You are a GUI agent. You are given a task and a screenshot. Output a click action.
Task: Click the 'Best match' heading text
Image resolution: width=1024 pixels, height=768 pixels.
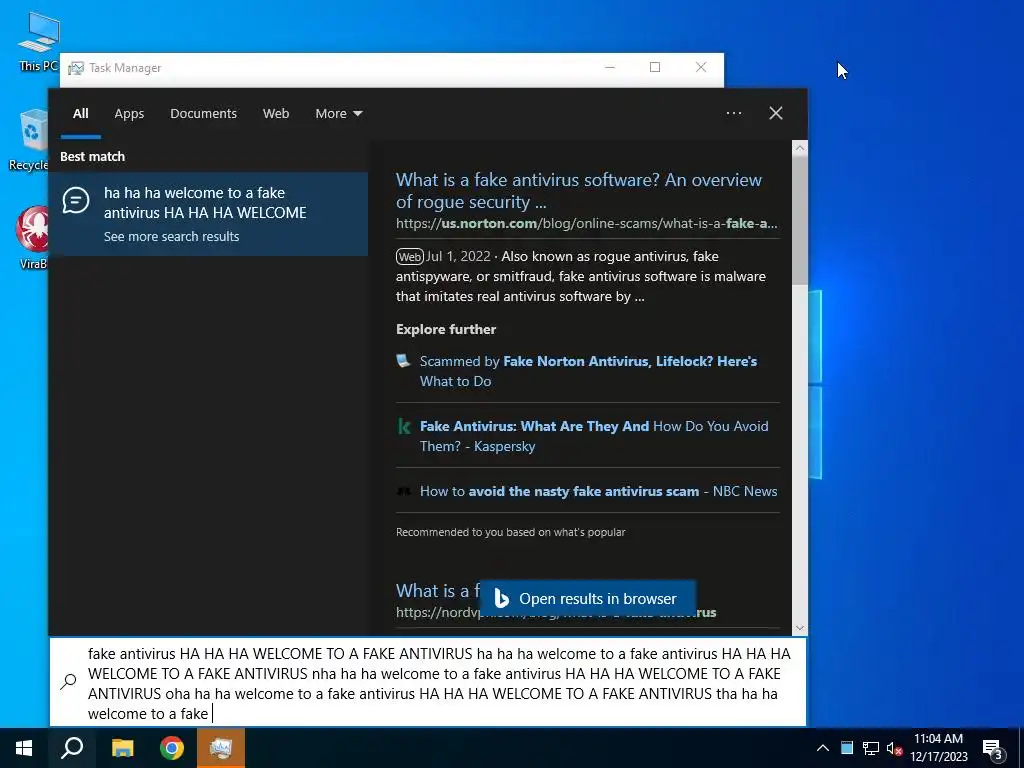pyautogui.click(x=92, y=157)
